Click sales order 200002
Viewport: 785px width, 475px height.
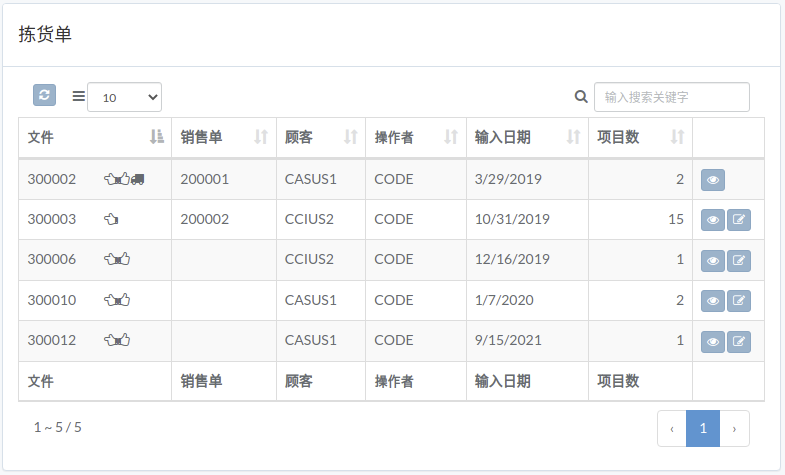[x=205, y=219]
